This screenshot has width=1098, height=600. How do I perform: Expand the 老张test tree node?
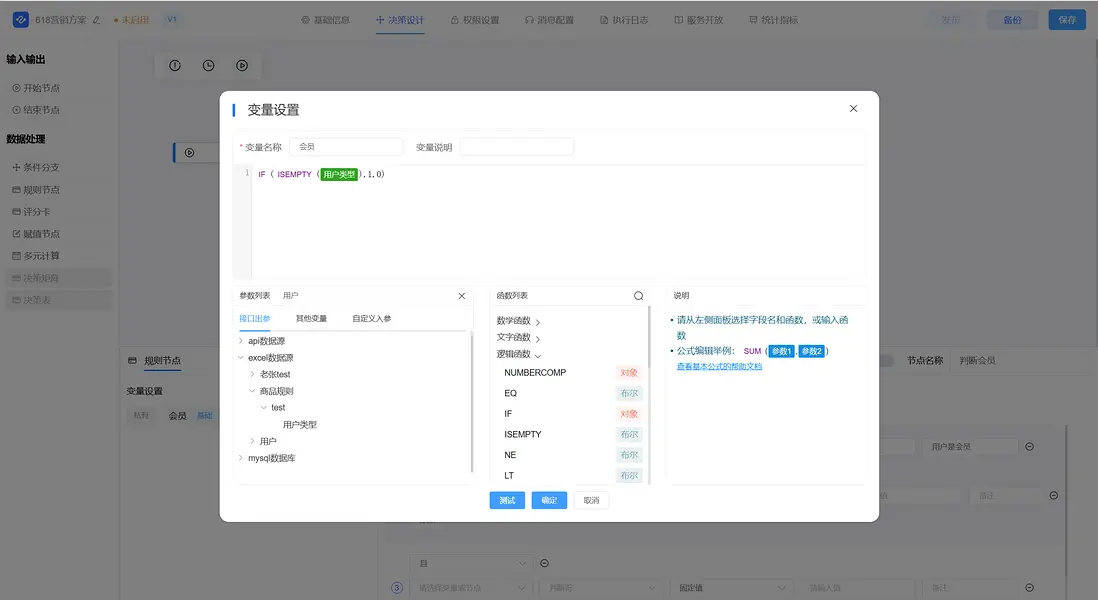pos(252,375)
